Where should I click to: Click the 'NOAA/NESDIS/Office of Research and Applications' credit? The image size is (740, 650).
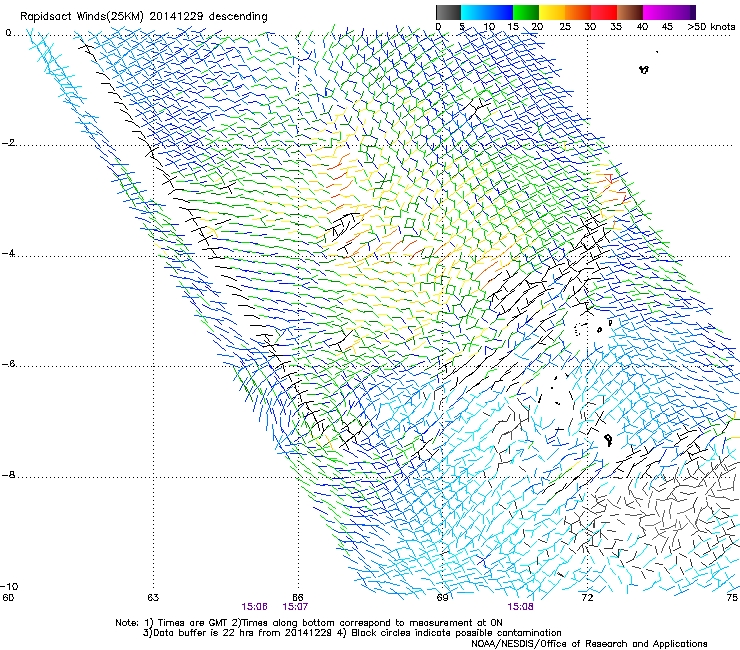click(x=589, y=644)
